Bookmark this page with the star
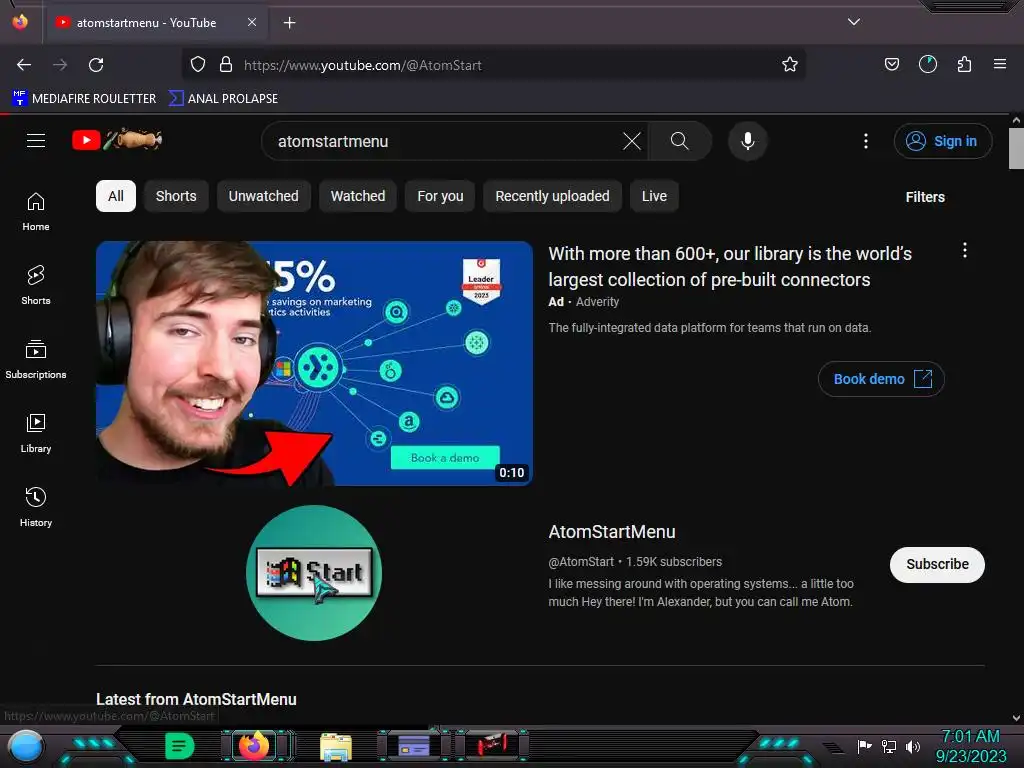 [x=790, y=64]
